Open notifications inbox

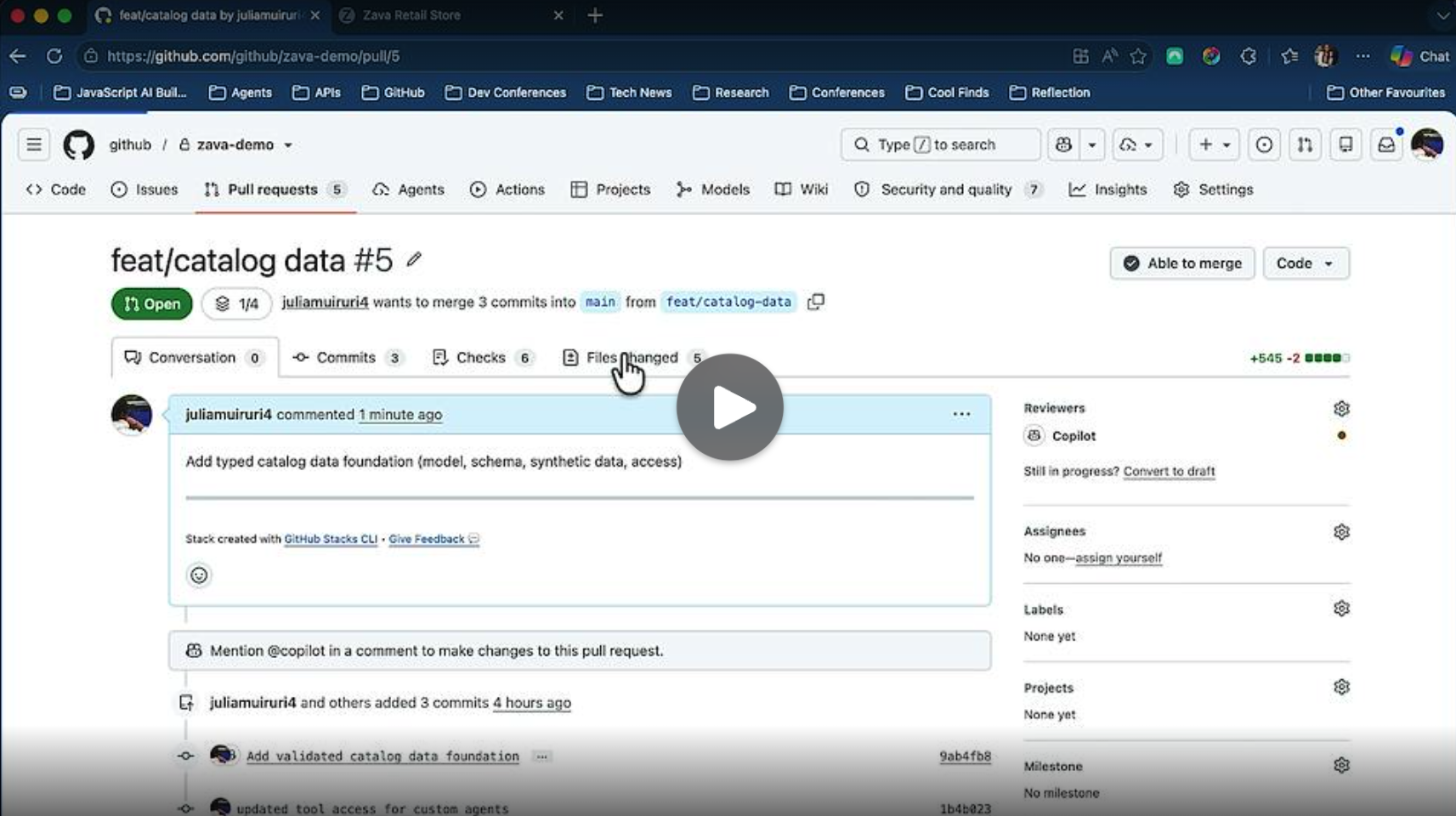[1386, 144]
